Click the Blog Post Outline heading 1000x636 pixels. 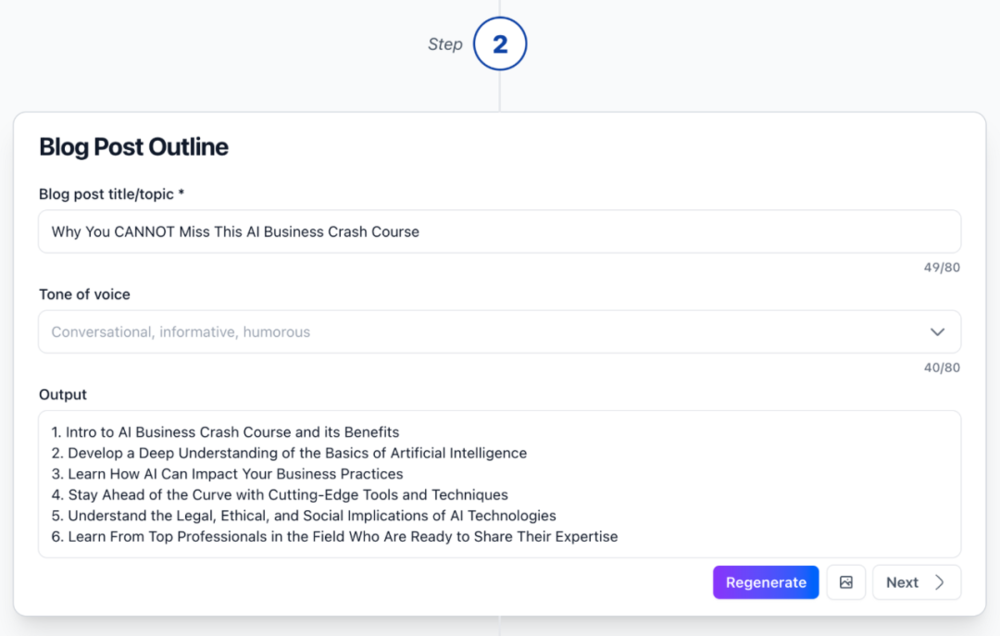134,147
